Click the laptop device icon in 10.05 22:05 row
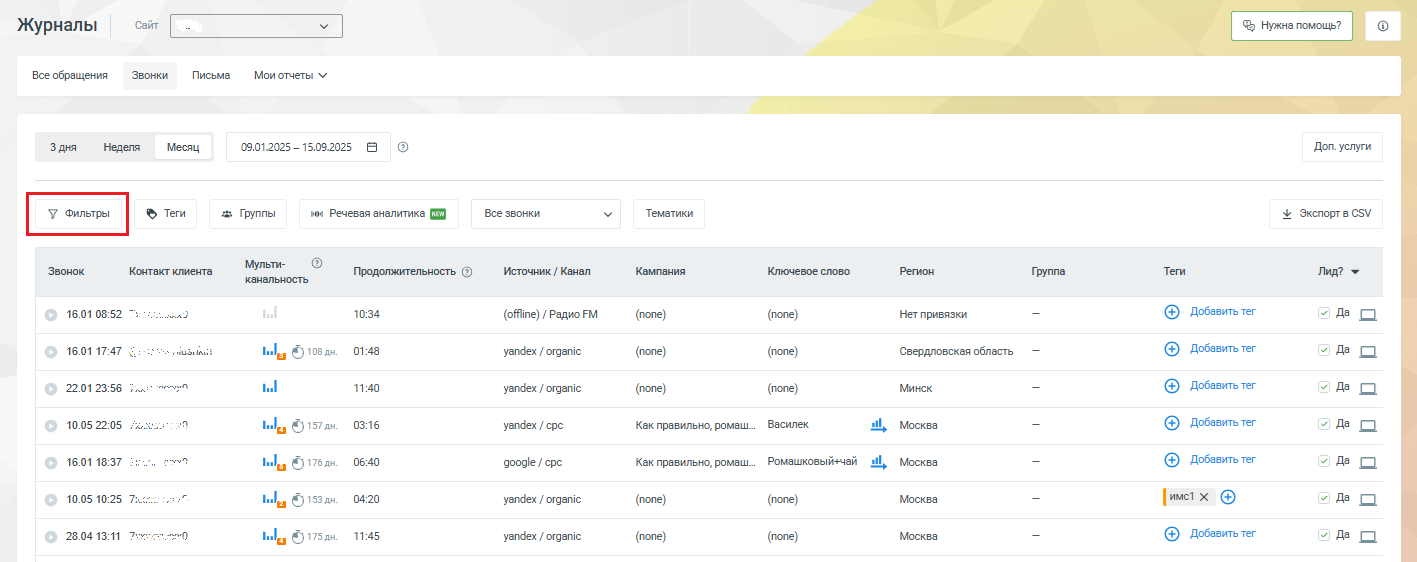Viewport: 1417px width, 562px height. point(1369,426)
